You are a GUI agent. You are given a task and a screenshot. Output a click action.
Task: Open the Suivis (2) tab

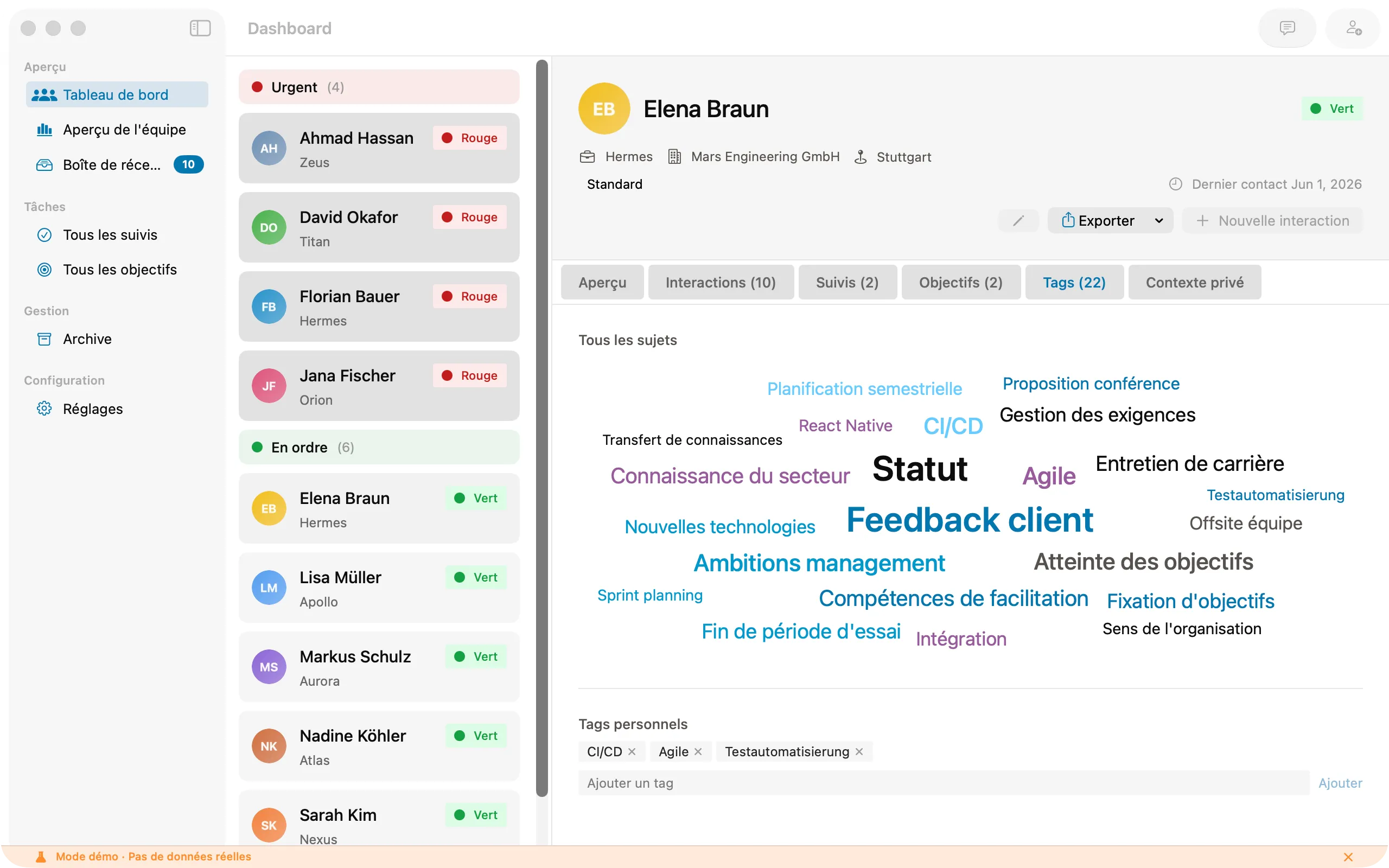tap(847, 283)
